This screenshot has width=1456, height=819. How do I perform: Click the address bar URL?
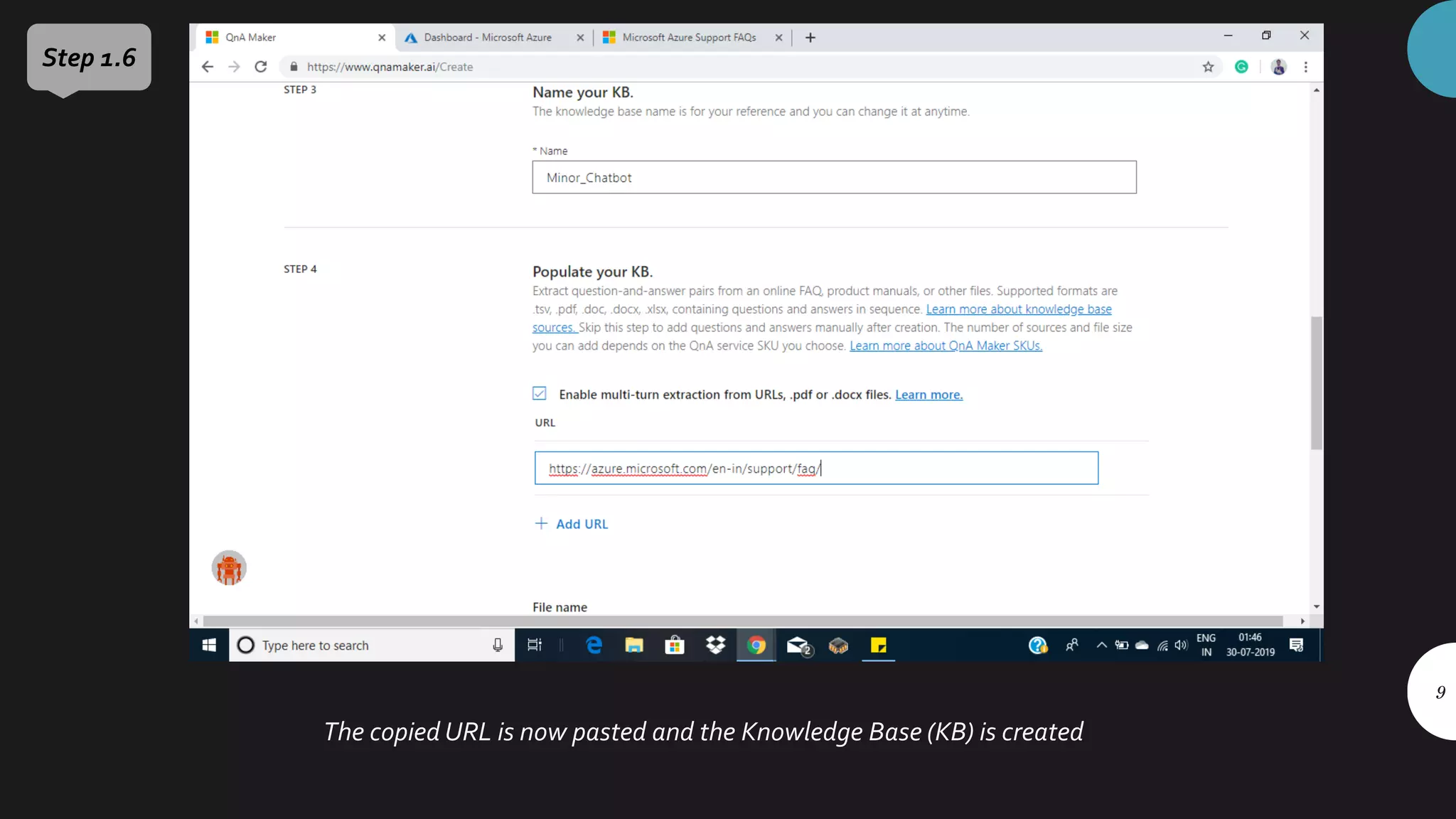(x=390, y=67)
